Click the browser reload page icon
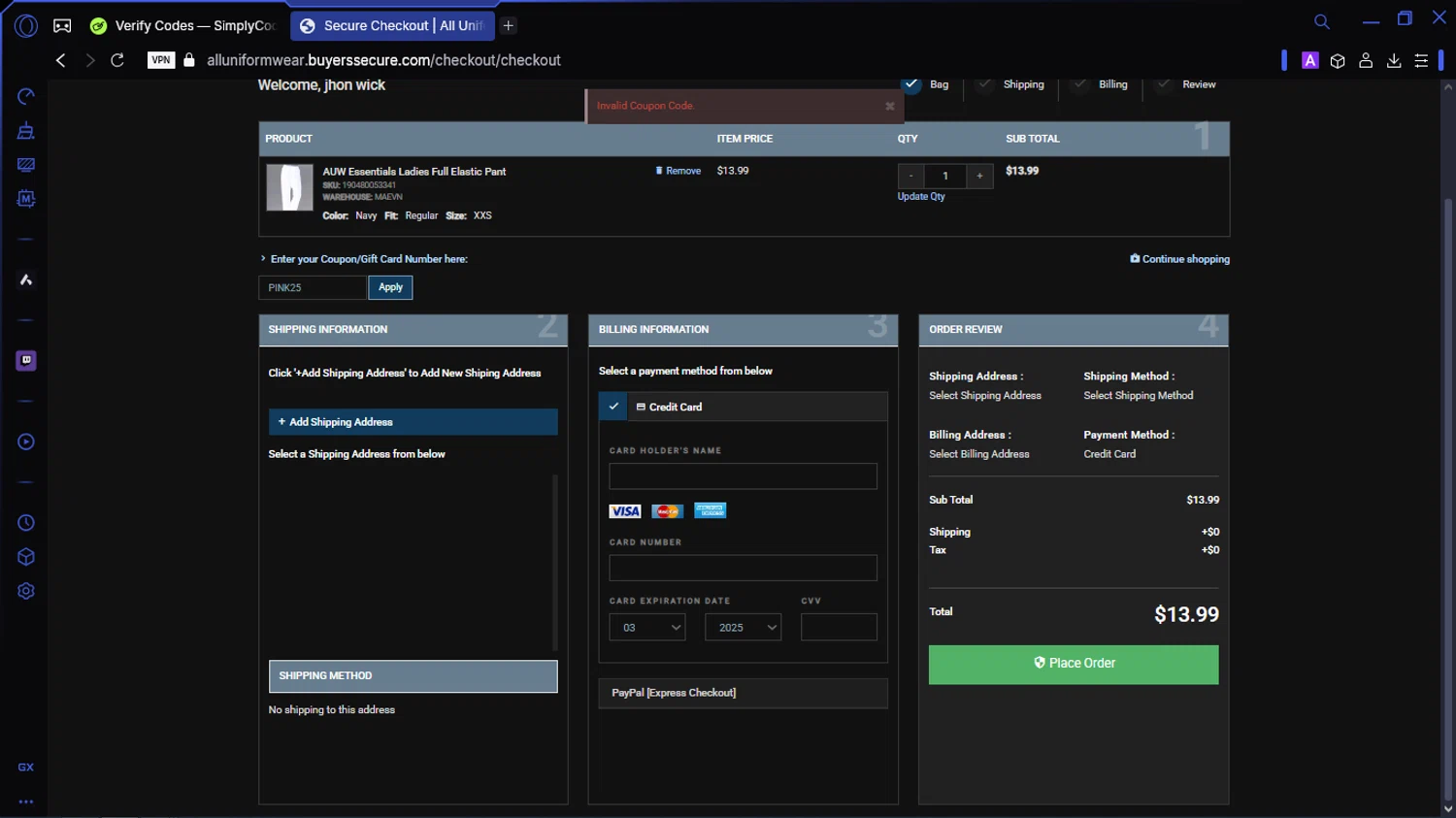 tap(117, 60)
